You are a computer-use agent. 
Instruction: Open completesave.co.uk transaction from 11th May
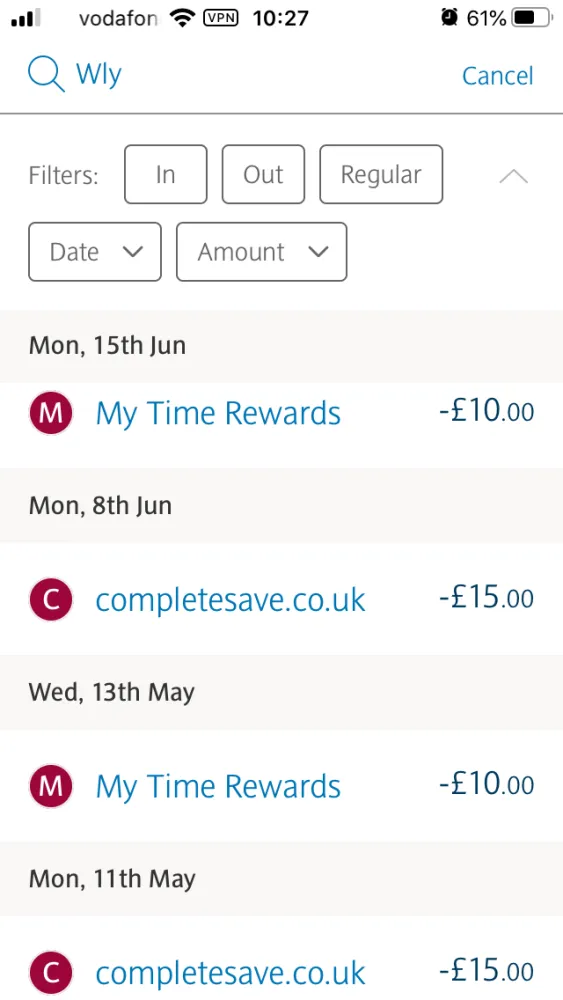point(281,959)
